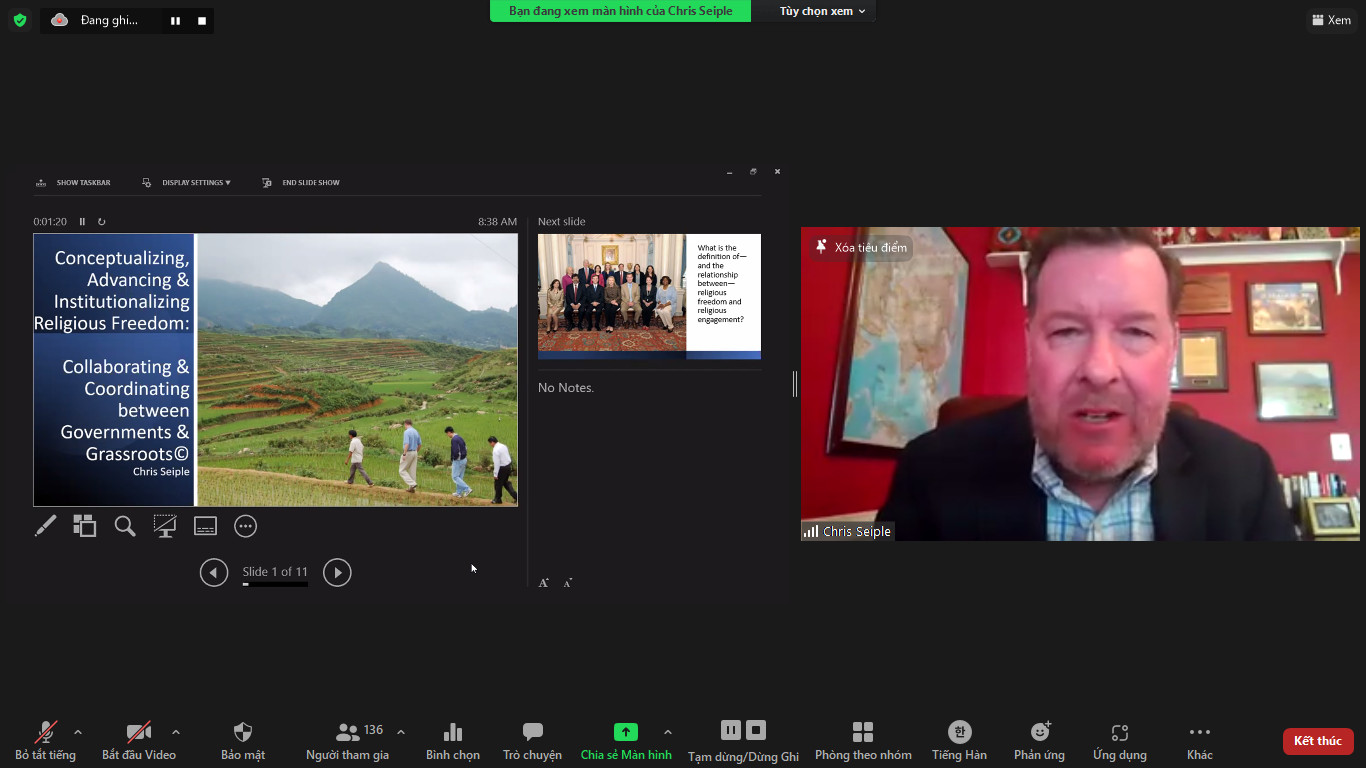Stop recording from top-left recording indicator
The width and height of the screenshot is (1366, 768).
[x=202, y=20]
